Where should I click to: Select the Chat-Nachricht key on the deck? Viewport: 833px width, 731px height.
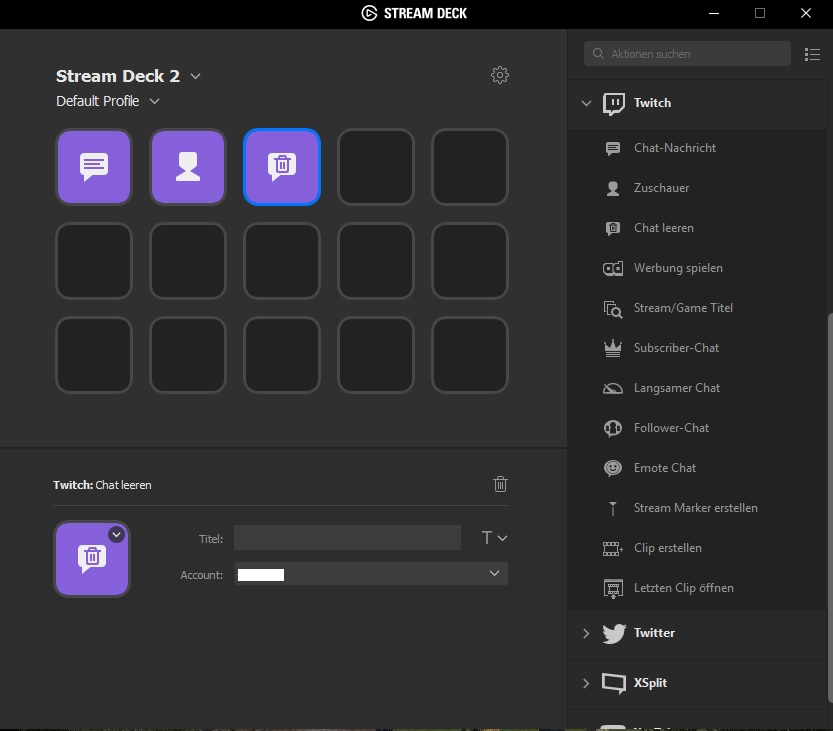(x=94, y=167)
